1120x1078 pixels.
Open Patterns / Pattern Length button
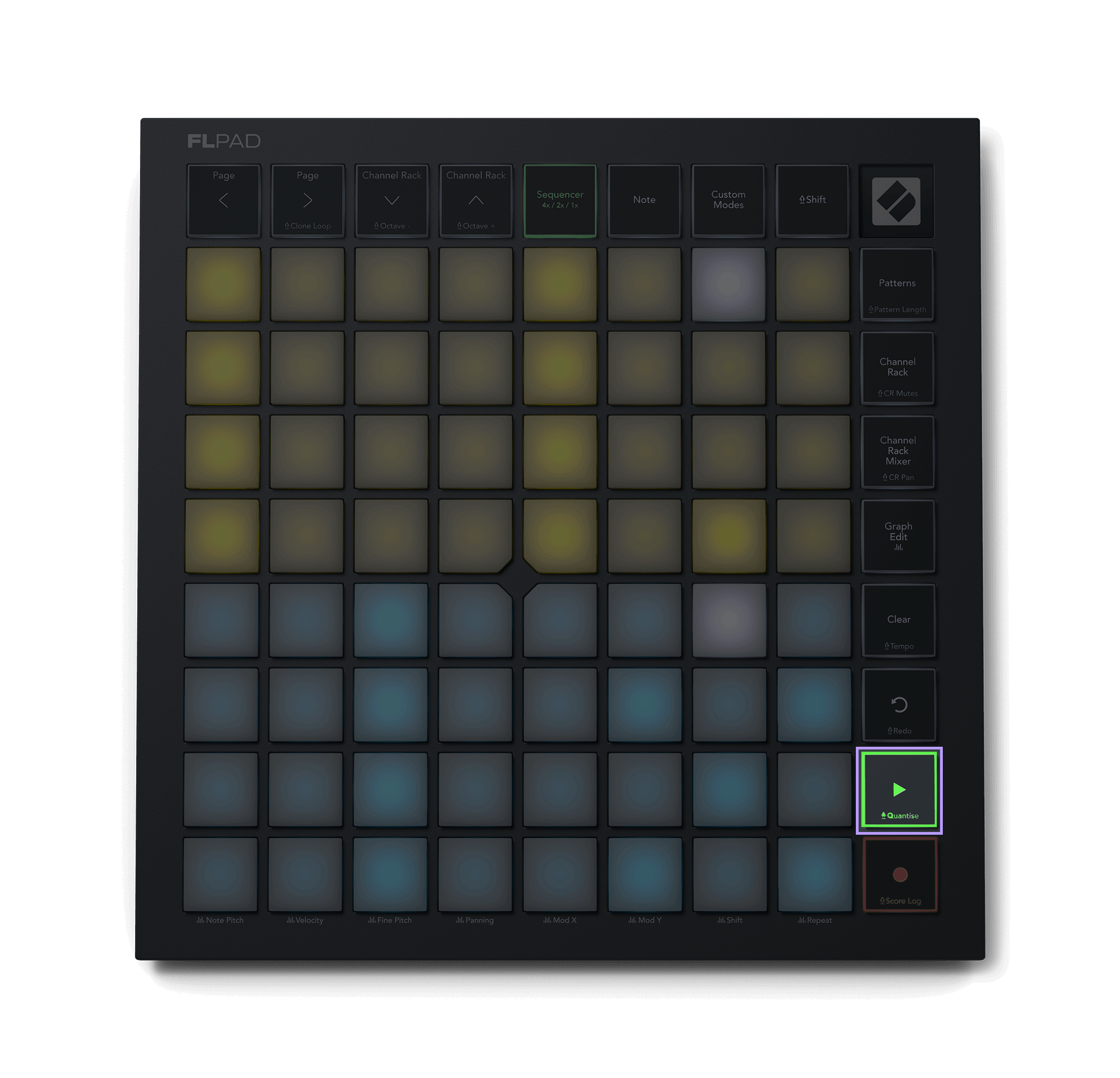coord(896,284)
